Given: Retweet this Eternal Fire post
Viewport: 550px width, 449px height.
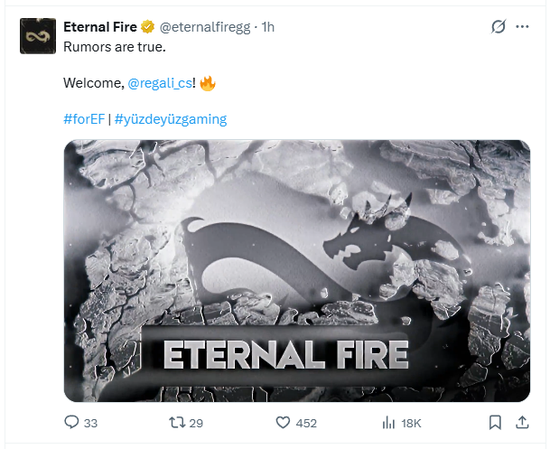Looking at the screenshot, I should [177, 422].
